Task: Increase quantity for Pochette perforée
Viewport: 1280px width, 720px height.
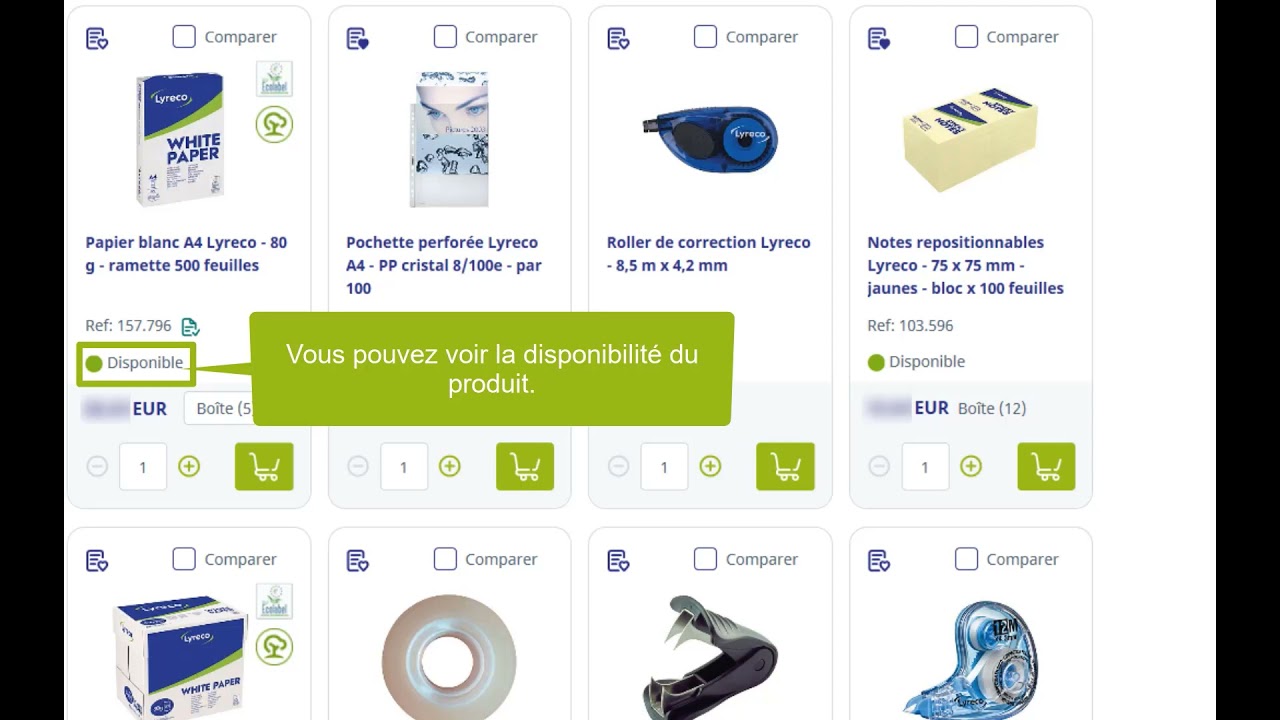Action: [450, 466]
